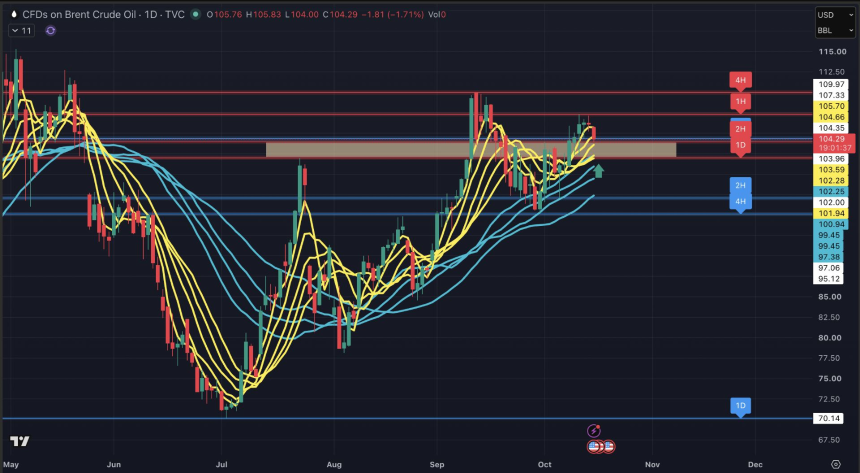
Task: Click the cyan 100.94 price label
Action: pos(831,224)
